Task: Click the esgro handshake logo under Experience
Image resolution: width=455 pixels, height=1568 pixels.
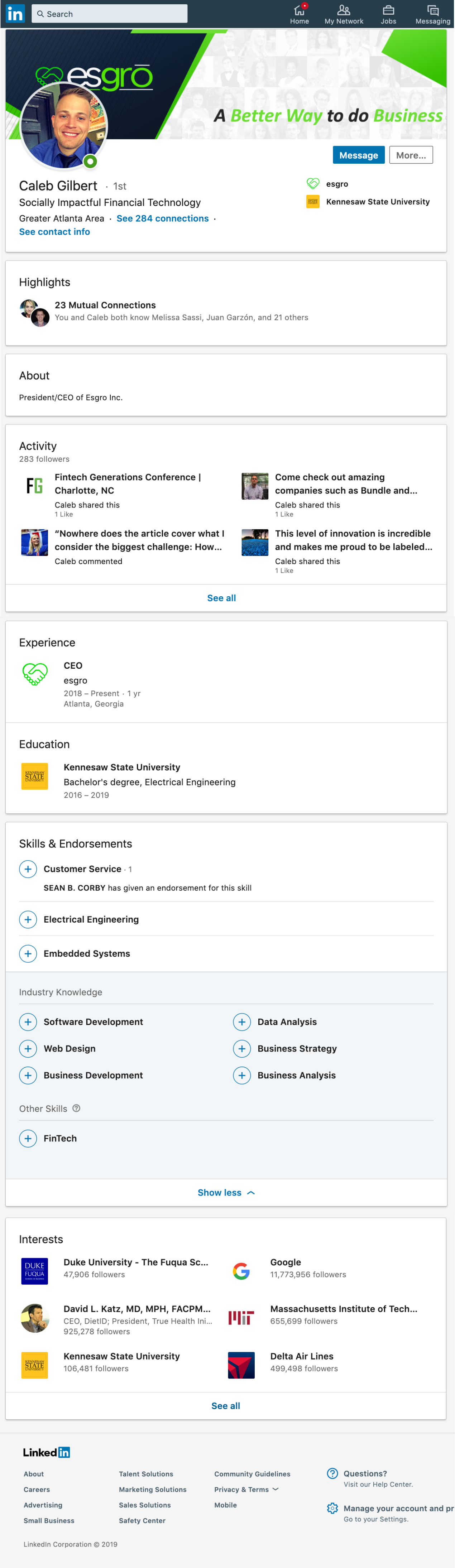Action: (x=35, y=674)
